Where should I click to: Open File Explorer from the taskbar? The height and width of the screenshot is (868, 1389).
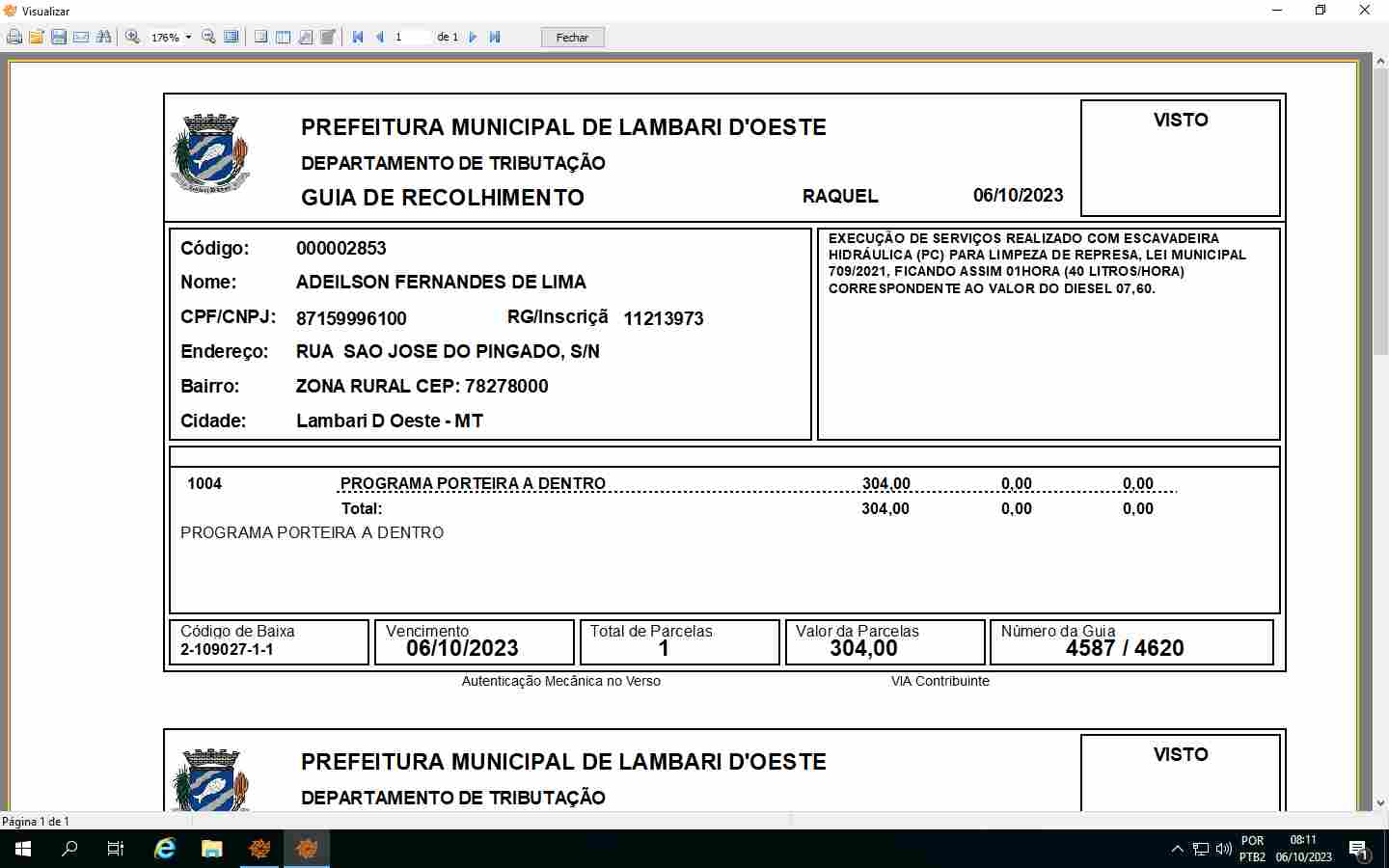211,849
